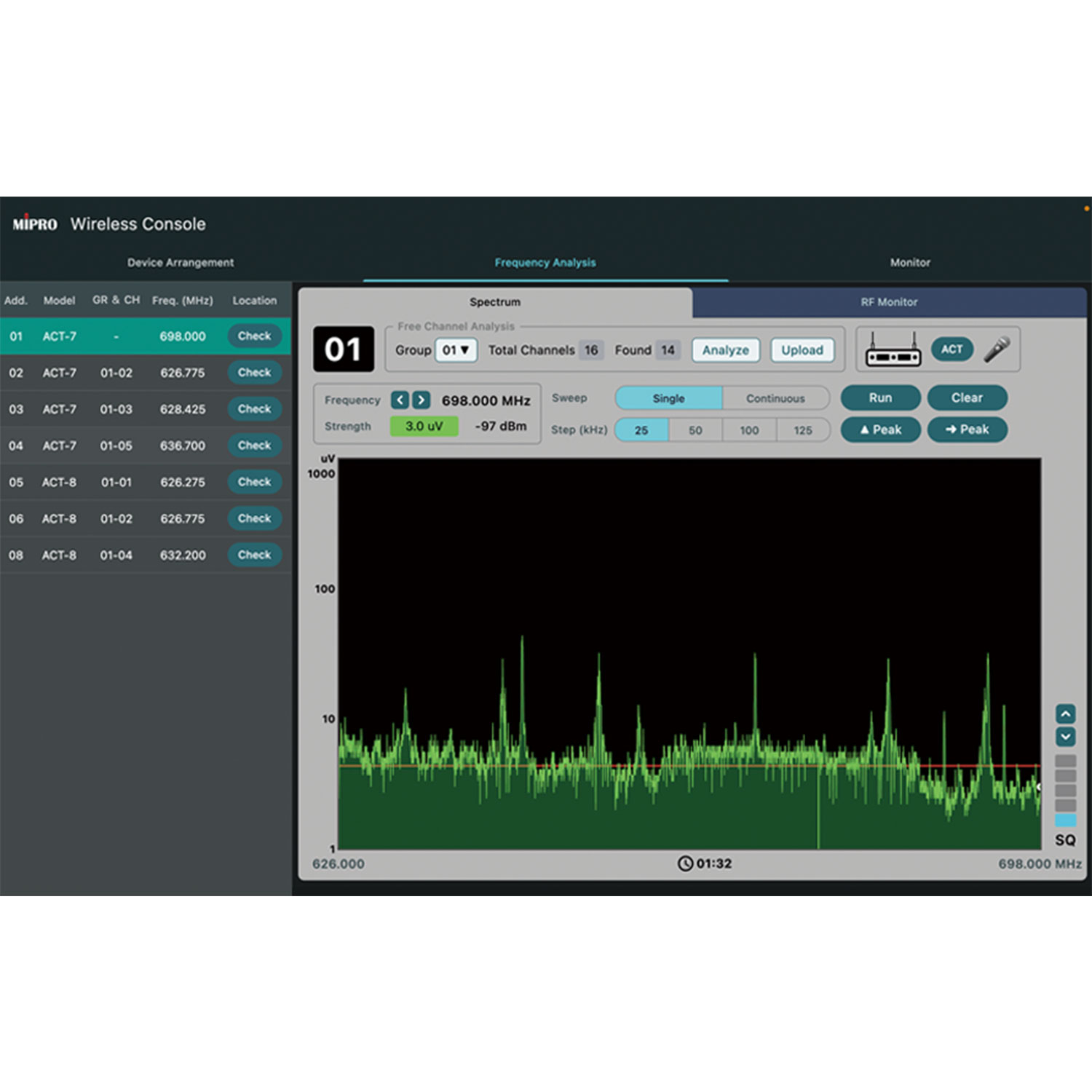1092x1092 pixels.
Task: Switch to the RF Monitor tab
Action: point(889,302)
